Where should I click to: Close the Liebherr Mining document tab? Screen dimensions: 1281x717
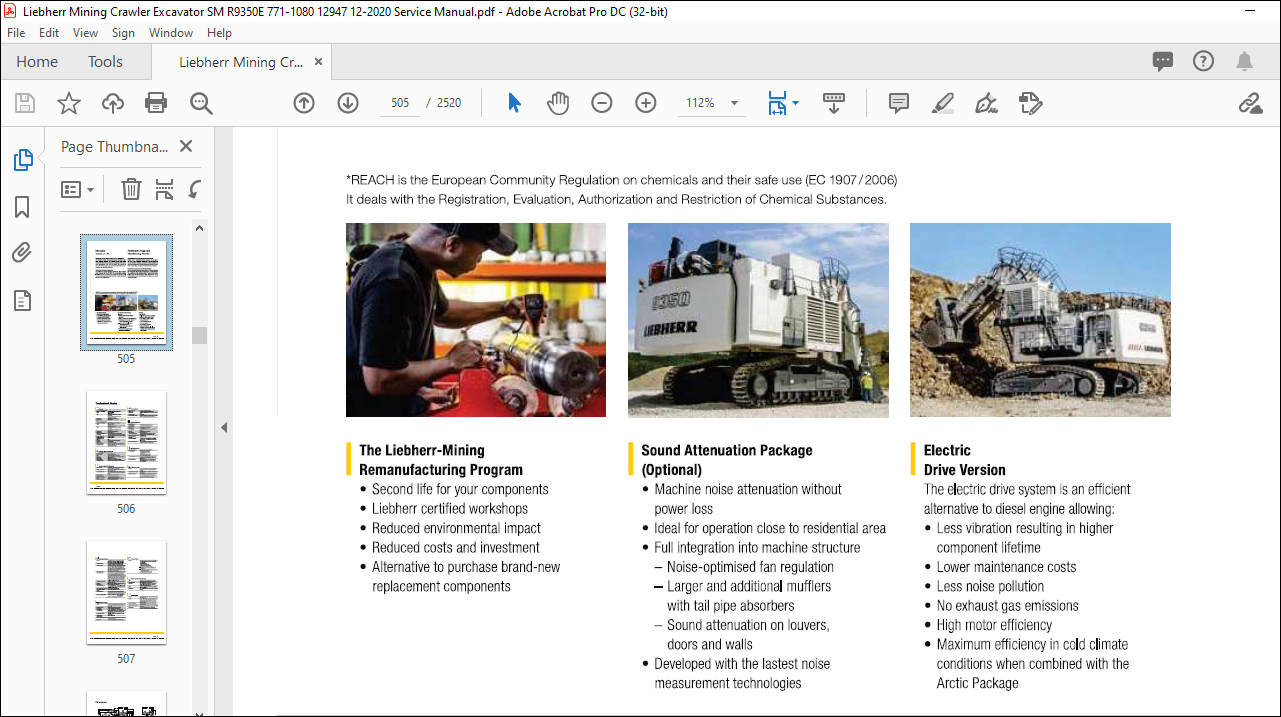coord(319,62)
